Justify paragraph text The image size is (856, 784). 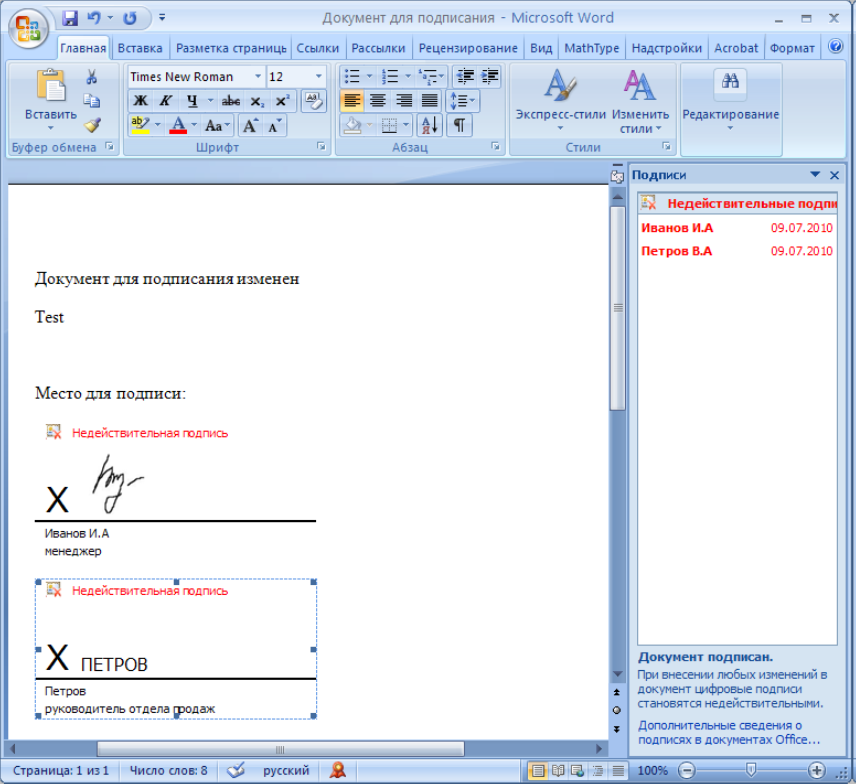(x=430, y=101)
